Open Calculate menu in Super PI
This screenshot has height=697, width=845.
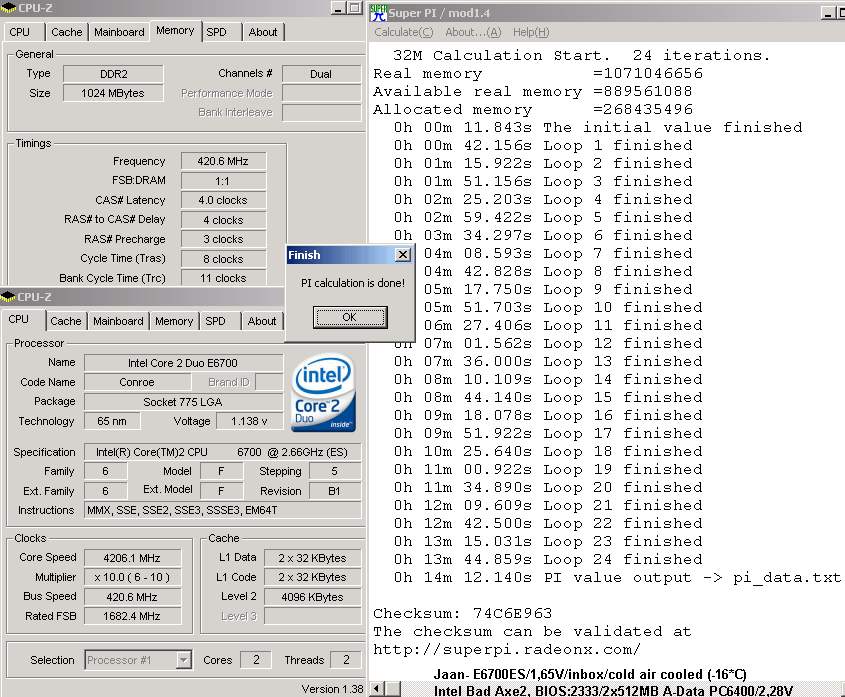click(404, 32)
